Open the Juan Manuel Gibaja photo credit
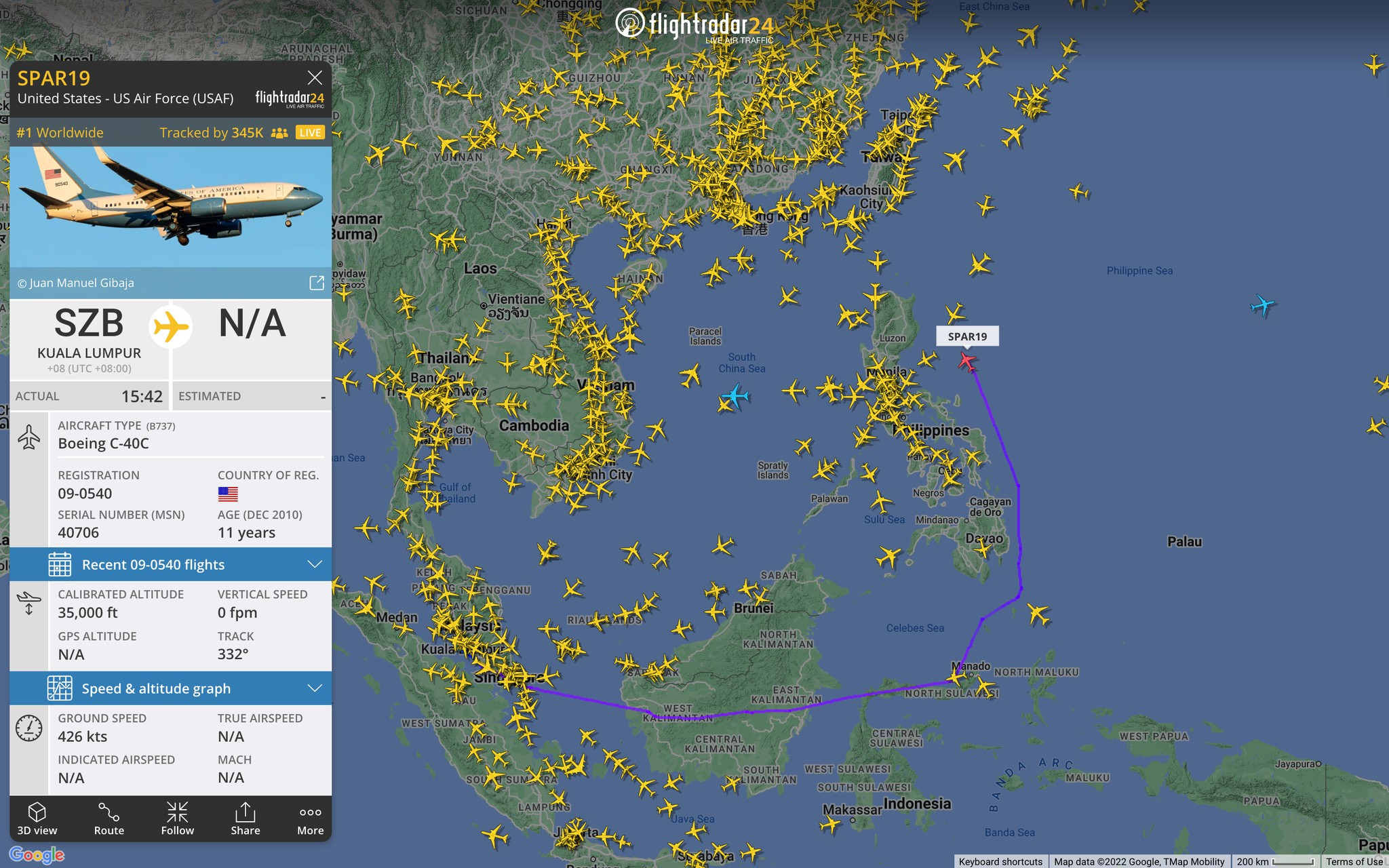 click(x=77, y=283)
